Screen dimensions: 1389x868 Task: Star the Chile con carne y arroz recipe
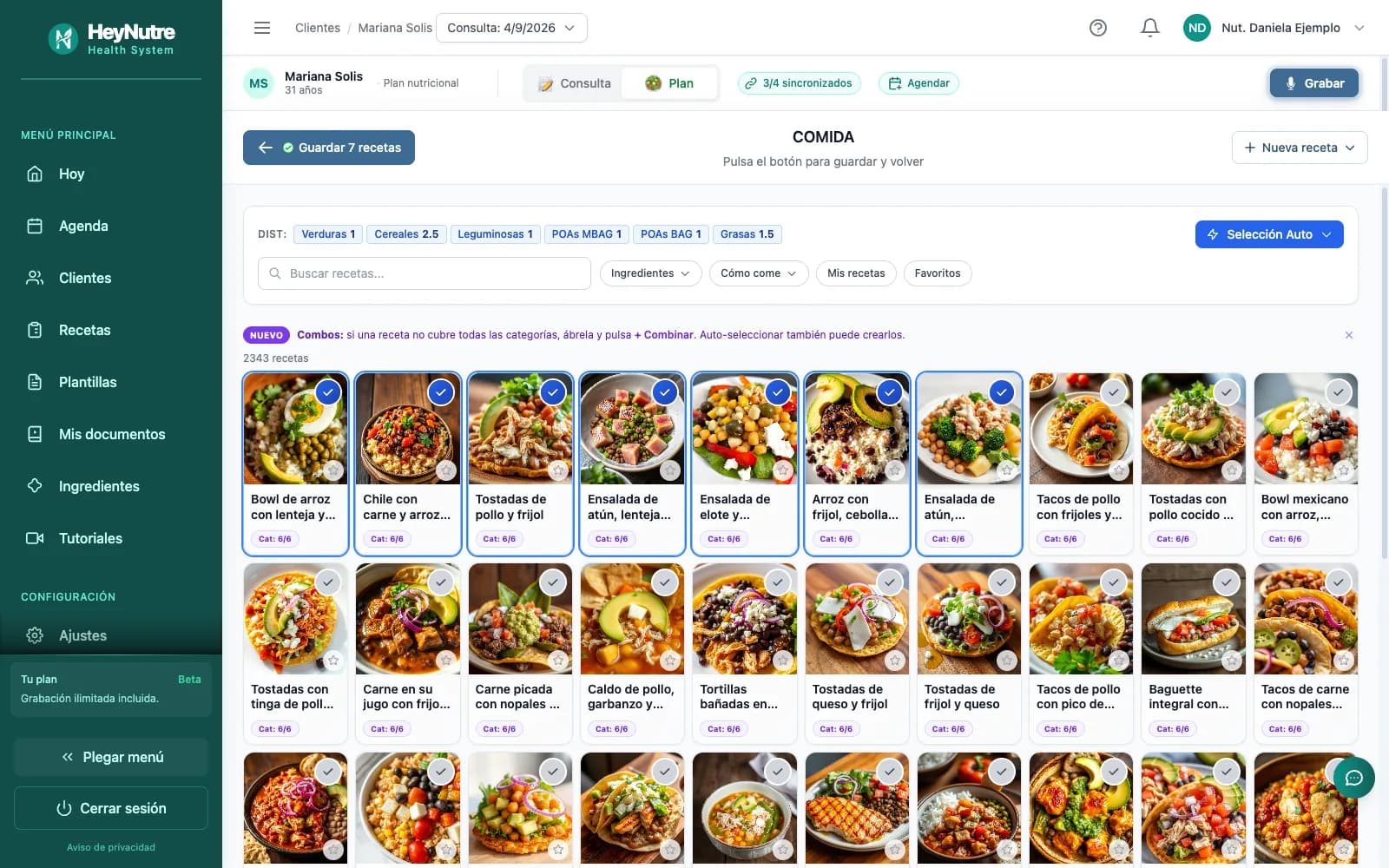[x=446, y=470]
